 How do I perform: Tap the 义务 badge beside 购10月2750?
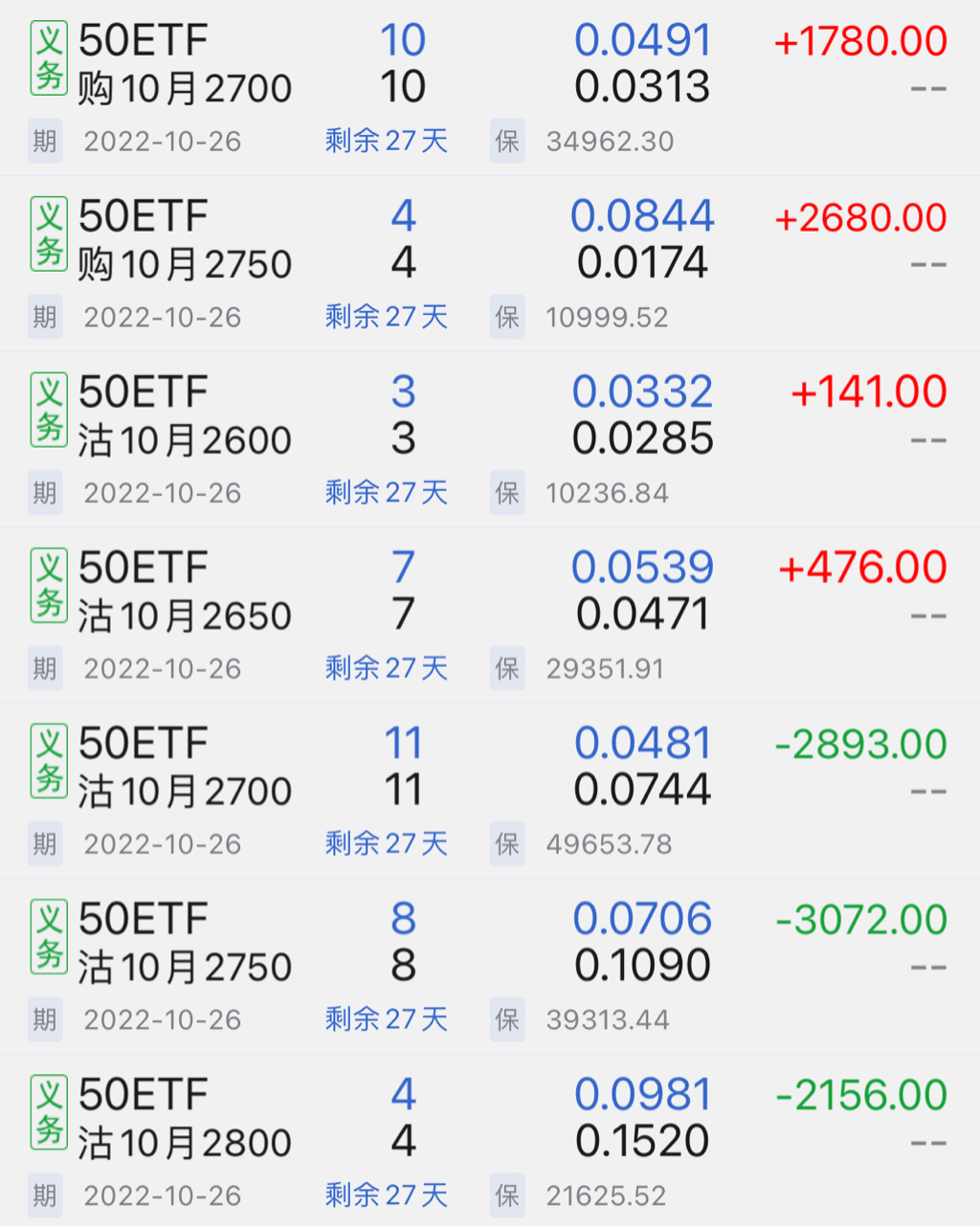point(49,234)
